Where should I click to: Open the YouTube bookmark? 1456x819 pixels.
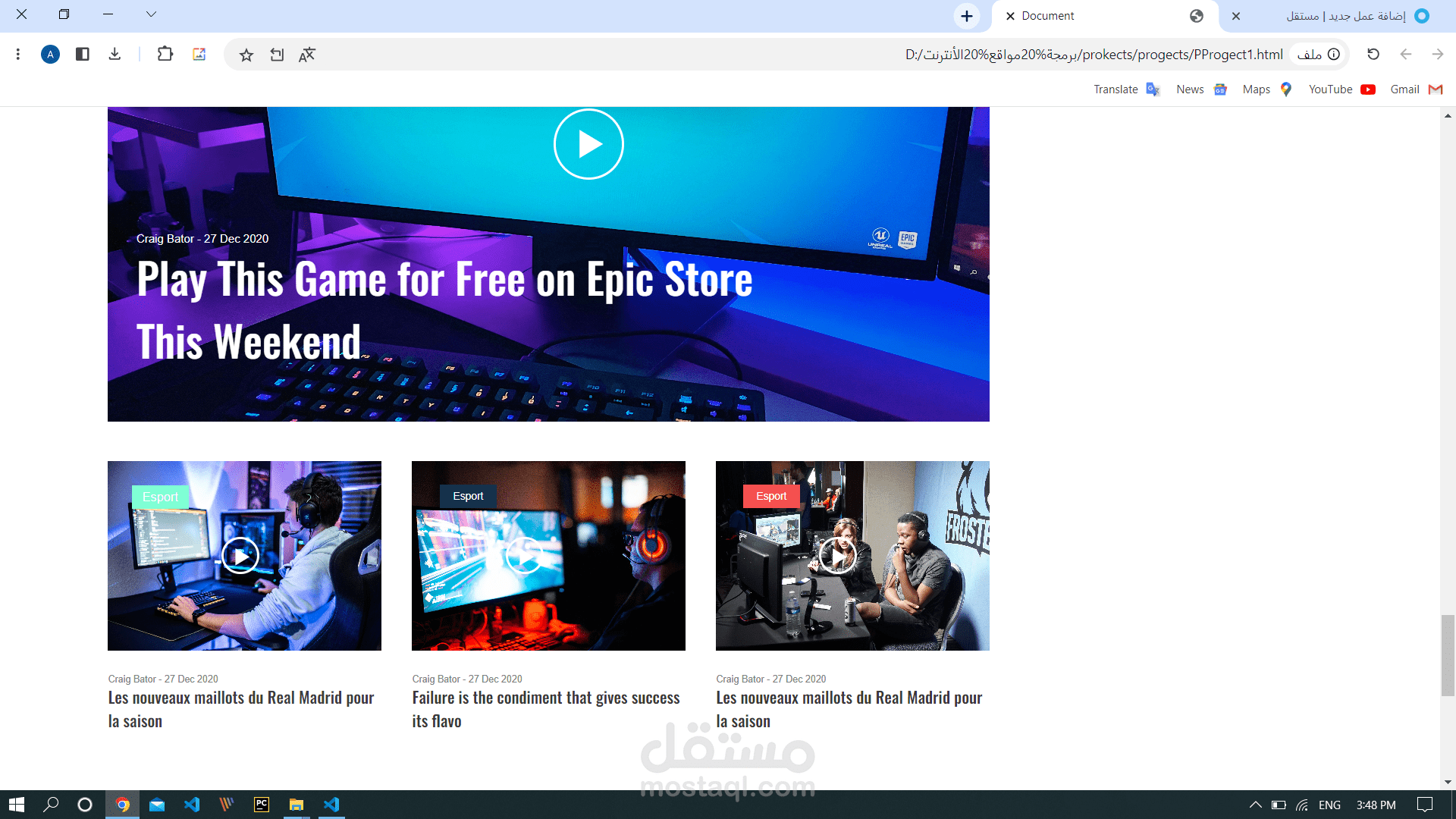(x=1341, y=89)
